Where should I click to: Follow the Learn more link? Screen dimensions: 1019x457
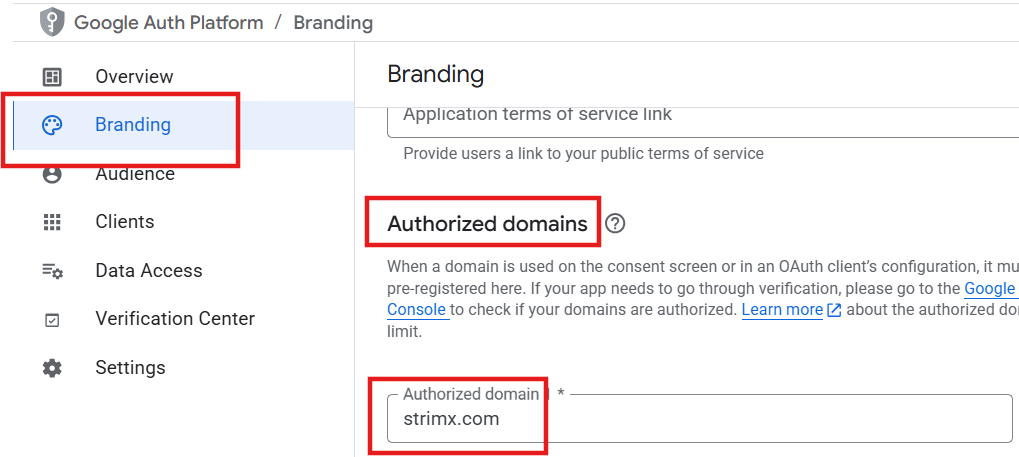pyautogui.click(x=782, y=310)
